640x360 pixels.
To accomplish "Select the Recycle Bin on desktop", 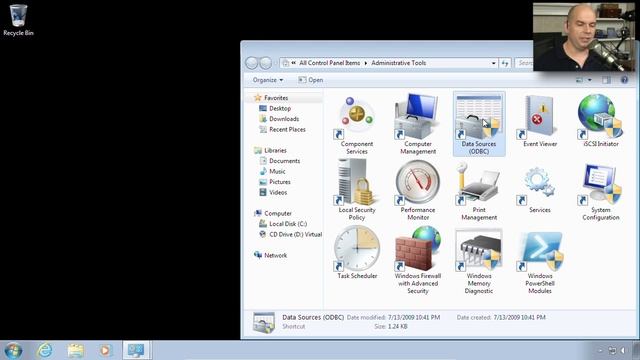I will [18, 20].
